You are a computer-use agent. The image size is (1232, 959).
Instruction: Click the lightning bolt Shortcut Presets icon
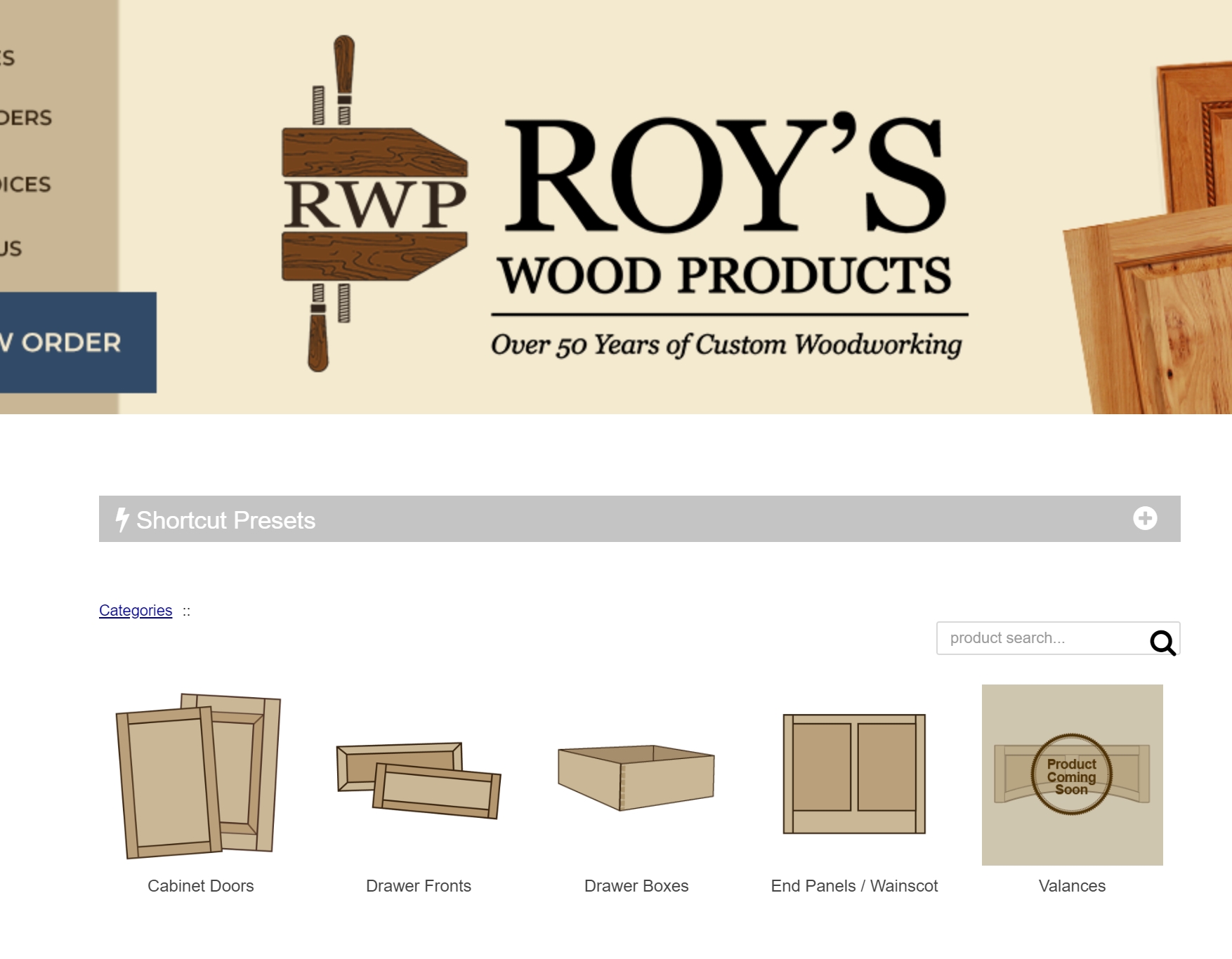pos(122,520)
